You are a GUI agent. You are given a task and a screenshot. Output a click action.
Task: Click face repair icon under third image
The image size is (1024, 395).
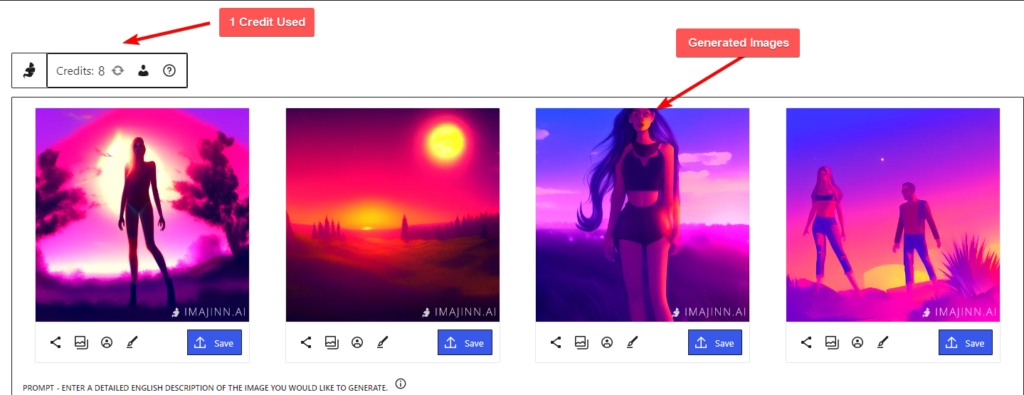tap(607, 342)
